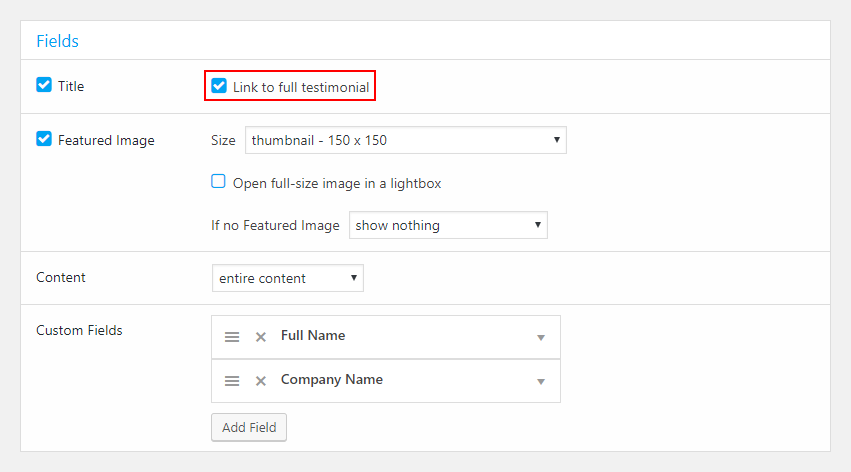Image resolution: width=851 pixels, height=472 pixels.
Task: Remove the Full Name field with X icon
Action: point(261,337)
